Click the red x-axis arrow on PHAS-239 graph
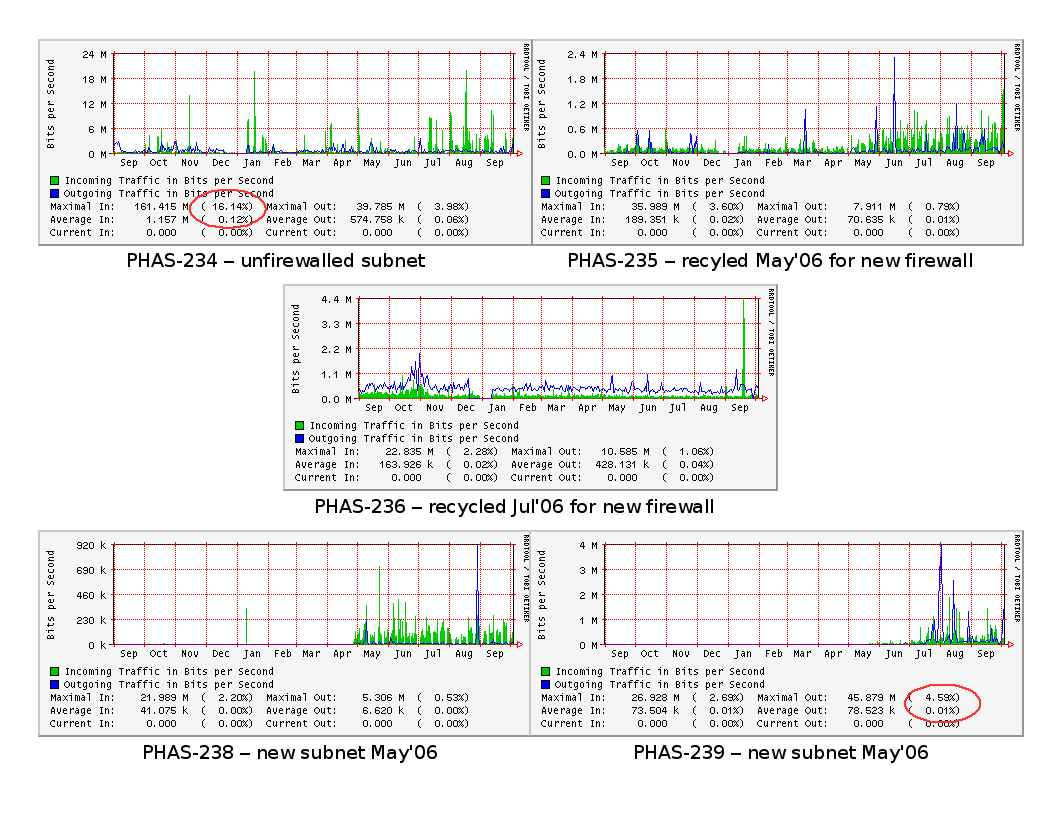 tap(1010, 645)
